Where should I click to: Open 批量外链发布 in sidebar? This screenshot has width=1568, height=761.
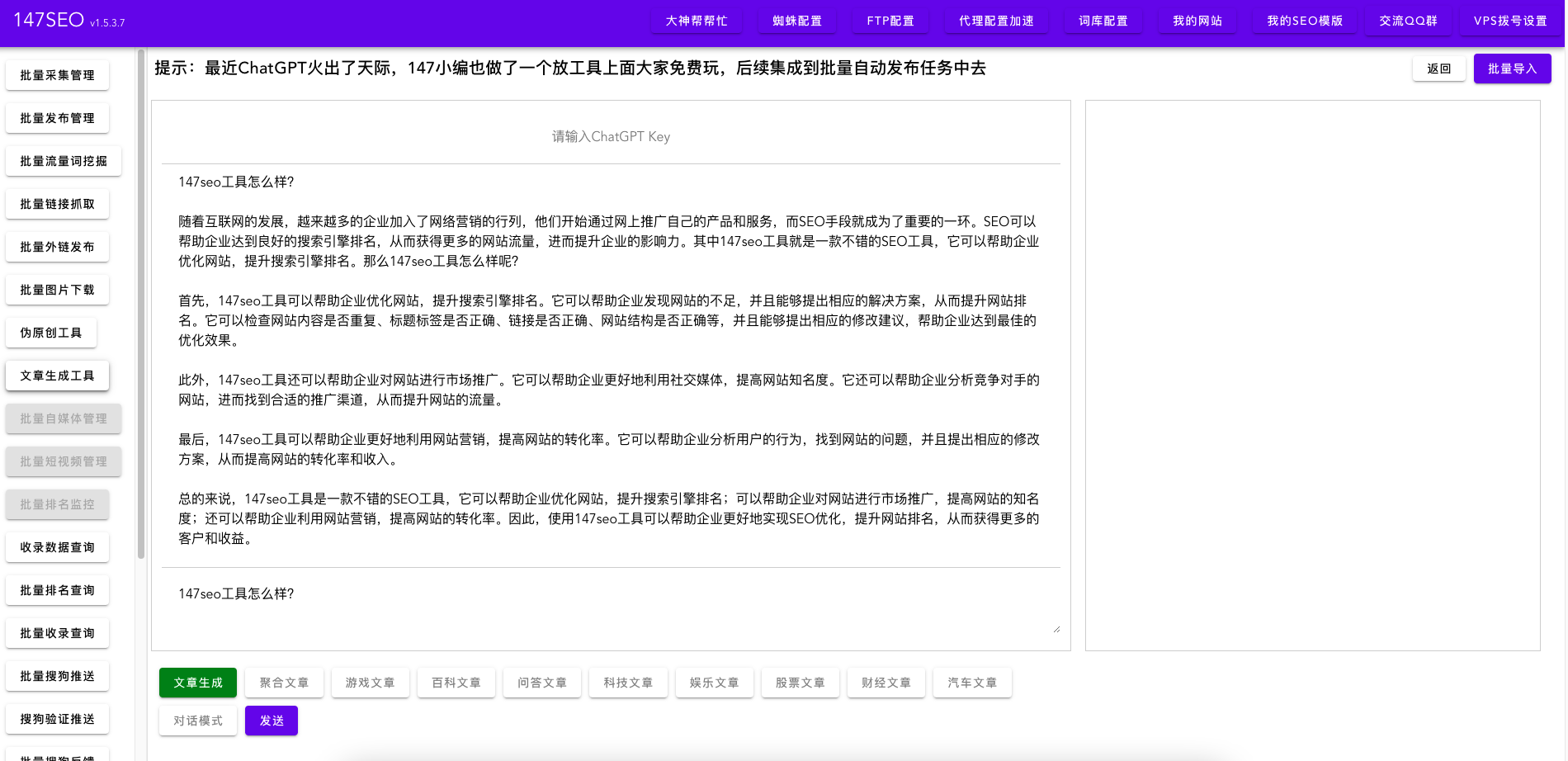(x=58, y=247)
